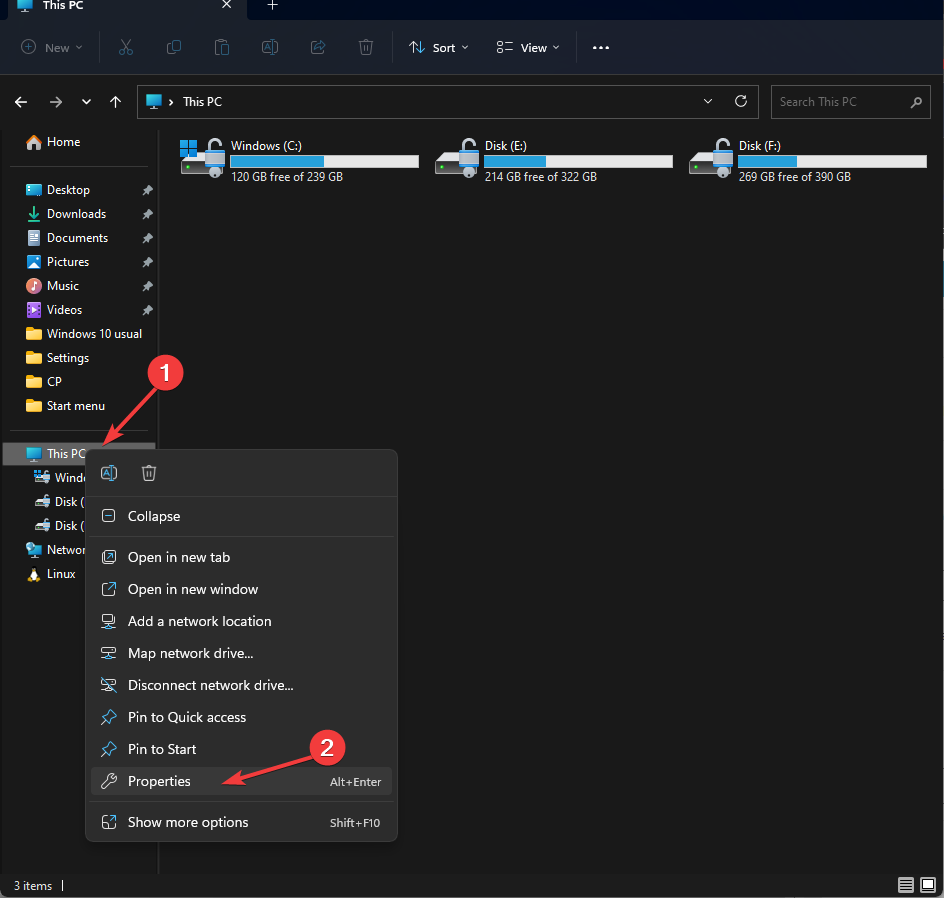Open the View dropdown
The height and width of the screenshot is (898, 944).
tap(528, 48)
